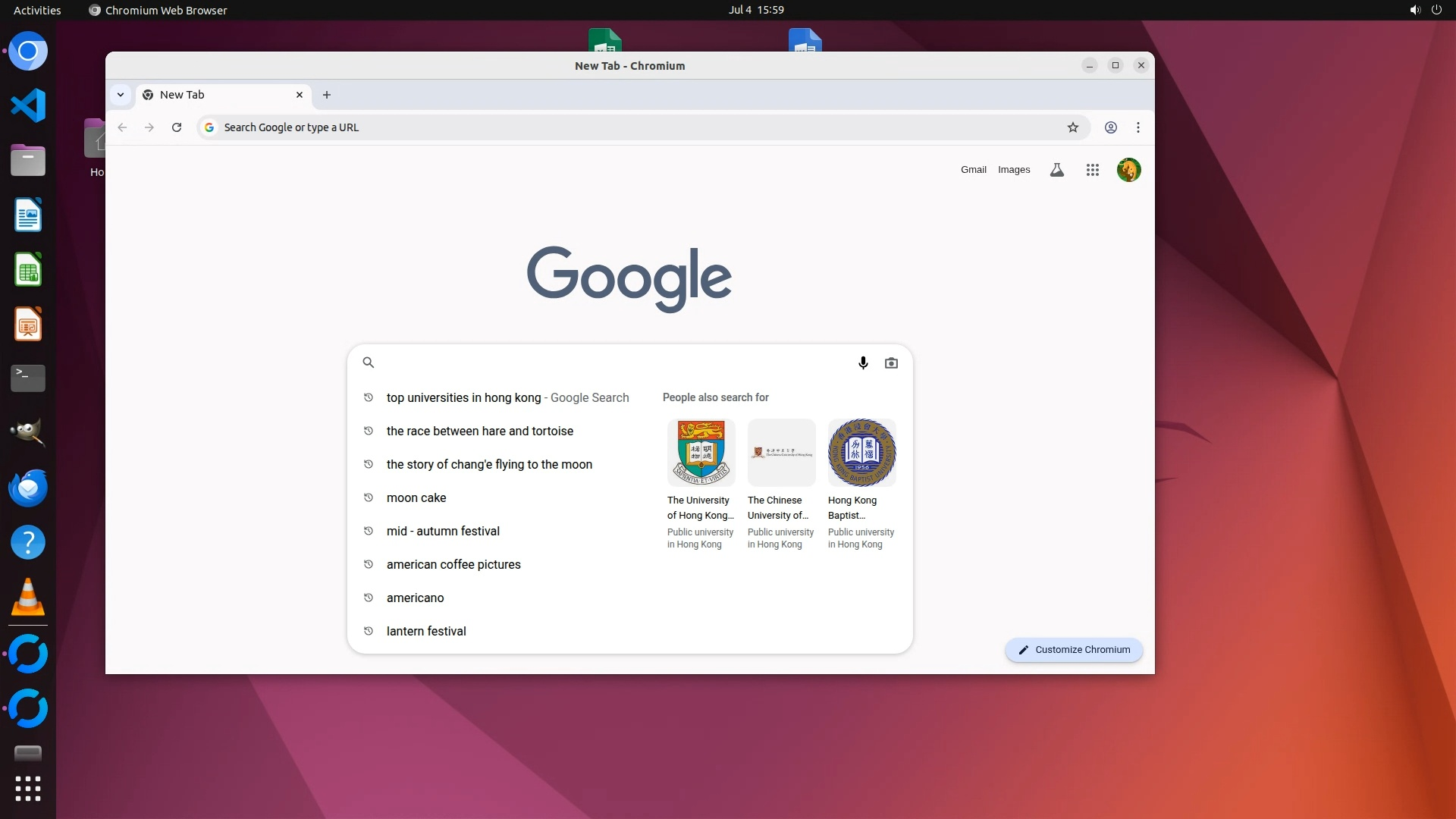Open the Google apps grid
The height and width of the screenshot is (819, 1456).
1092,170
